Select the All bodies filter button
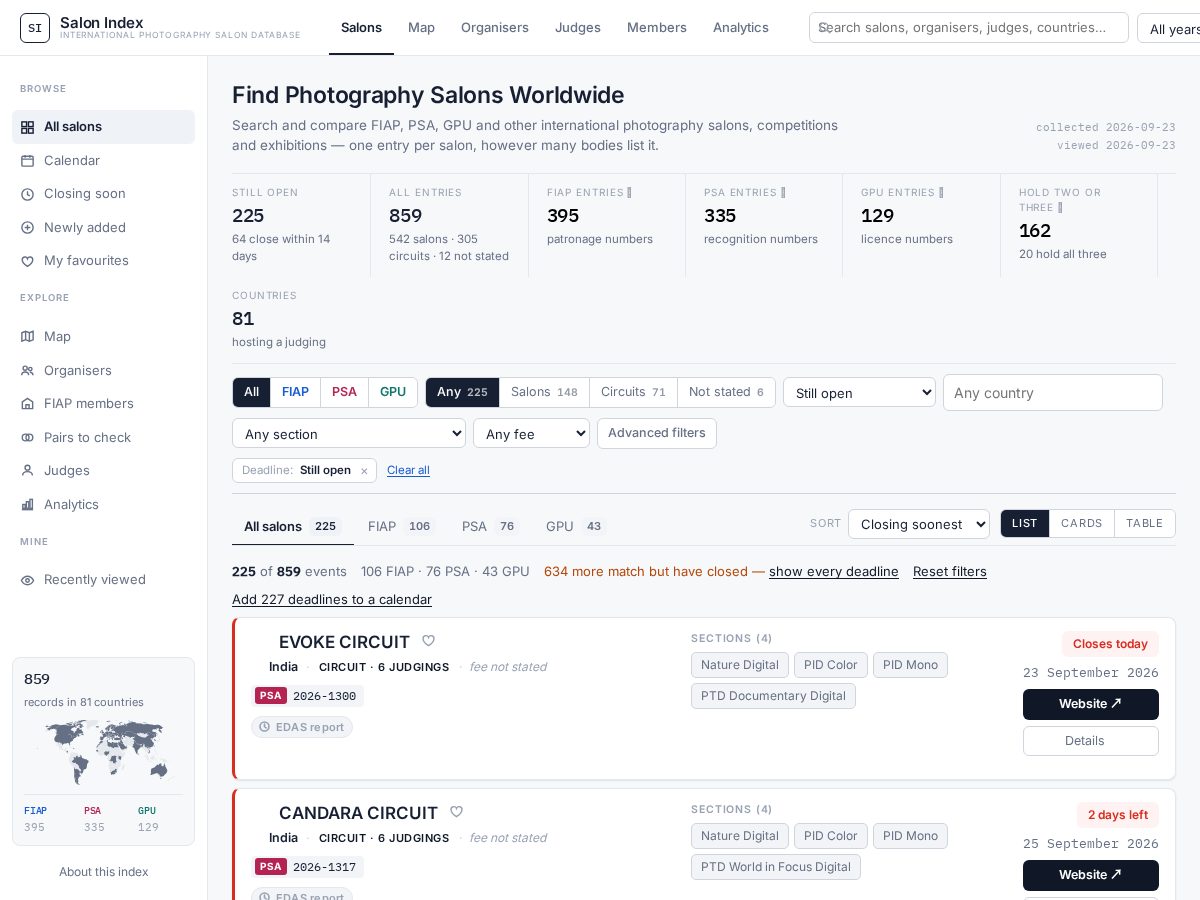 coord(251,392)
